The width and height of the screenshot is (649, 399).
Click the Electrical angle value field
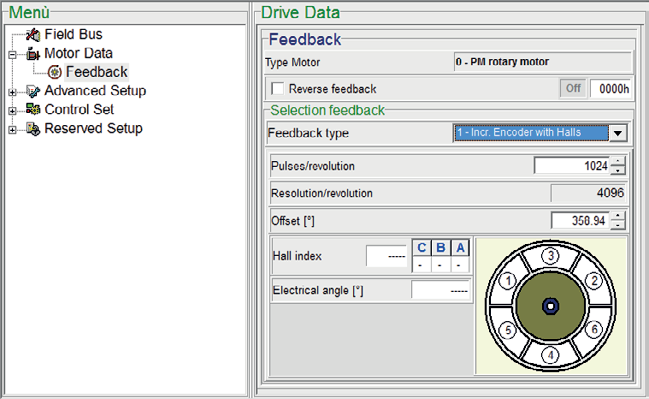(441, 291)
